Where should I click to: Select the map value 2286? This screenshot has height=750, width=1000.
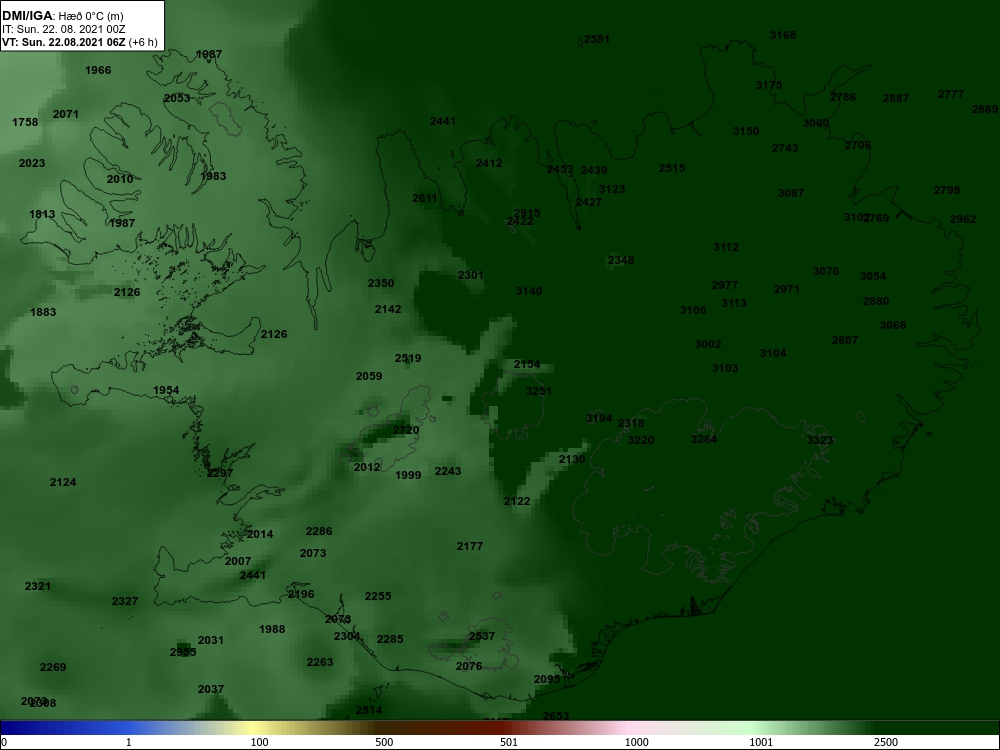[319, 531]
